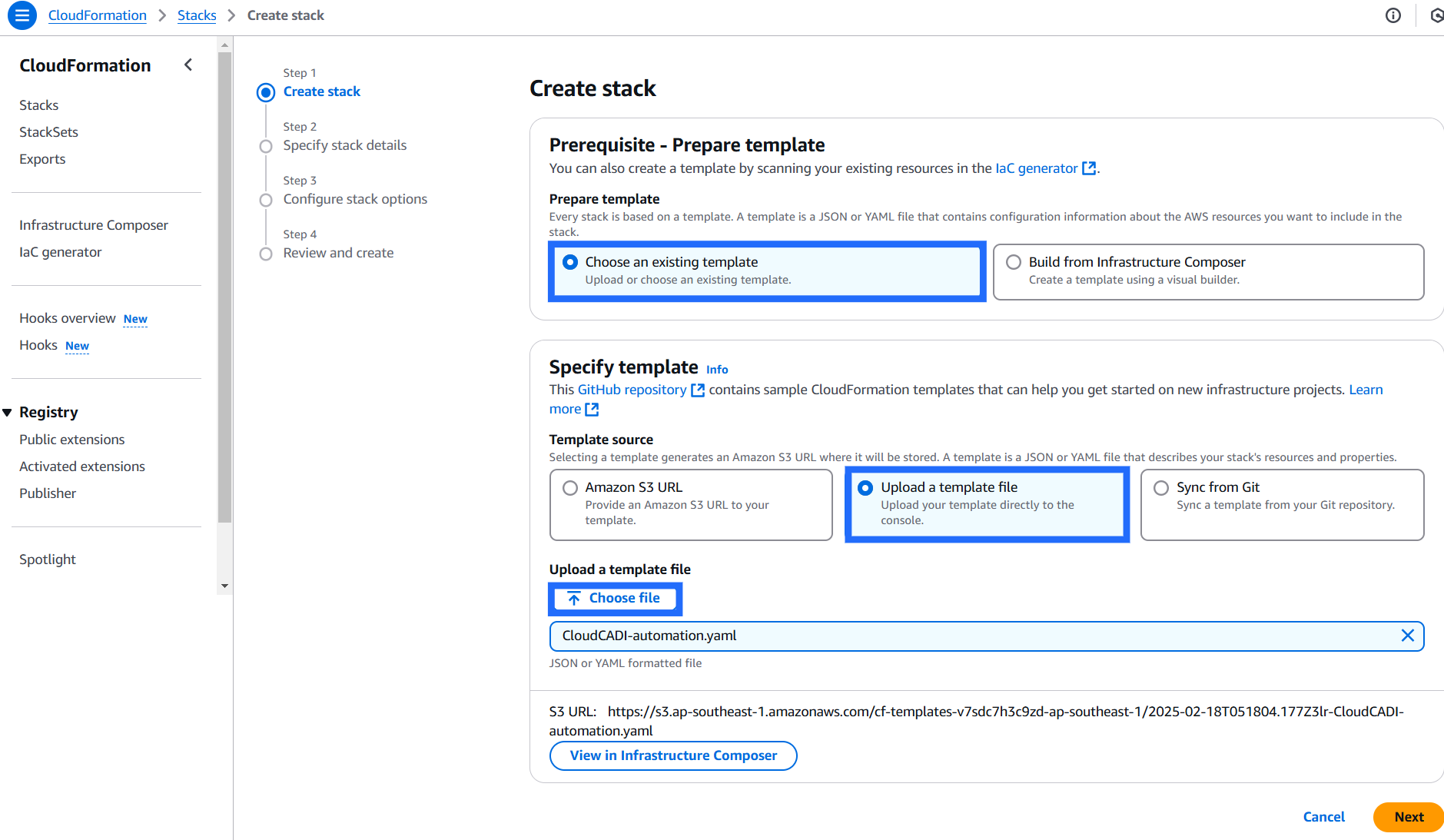The width and height of the screenshot is (1444, 840).
Task: Expand Activated extensions under Registry
Action: [x=81, y=466]
